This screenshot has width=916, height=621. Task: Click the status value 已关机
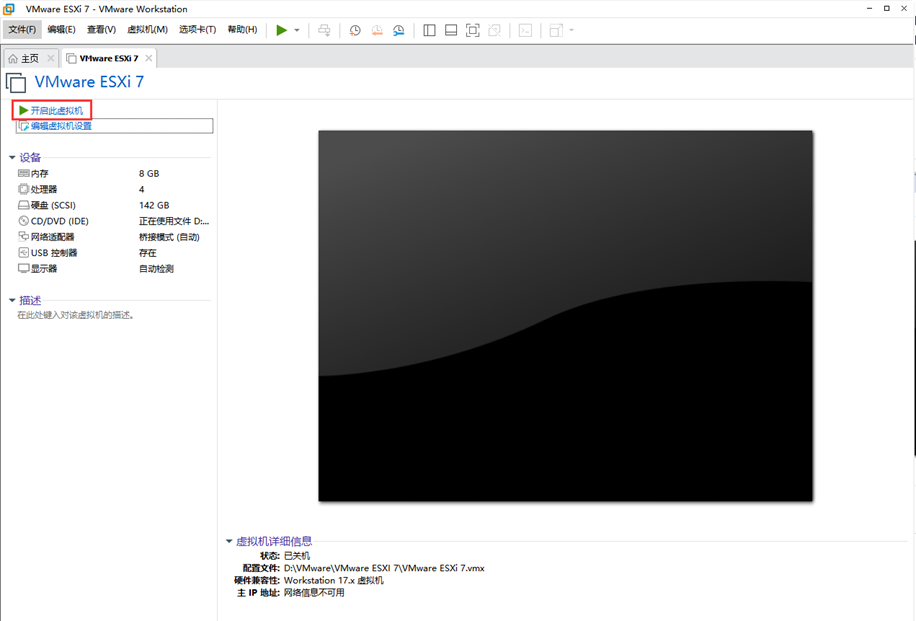[x=297, y=556]
